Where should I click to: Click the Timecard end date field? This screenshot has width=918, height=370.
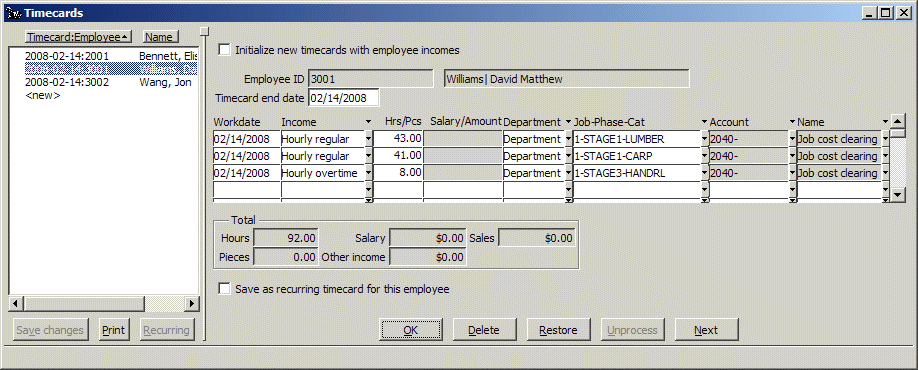344,98
